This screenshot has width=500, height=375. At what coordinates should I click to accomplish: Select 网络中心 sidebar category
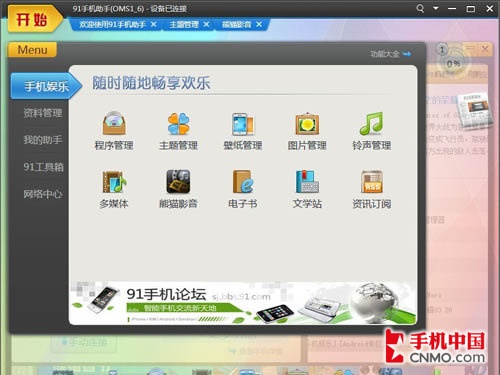tap(43, 194)
